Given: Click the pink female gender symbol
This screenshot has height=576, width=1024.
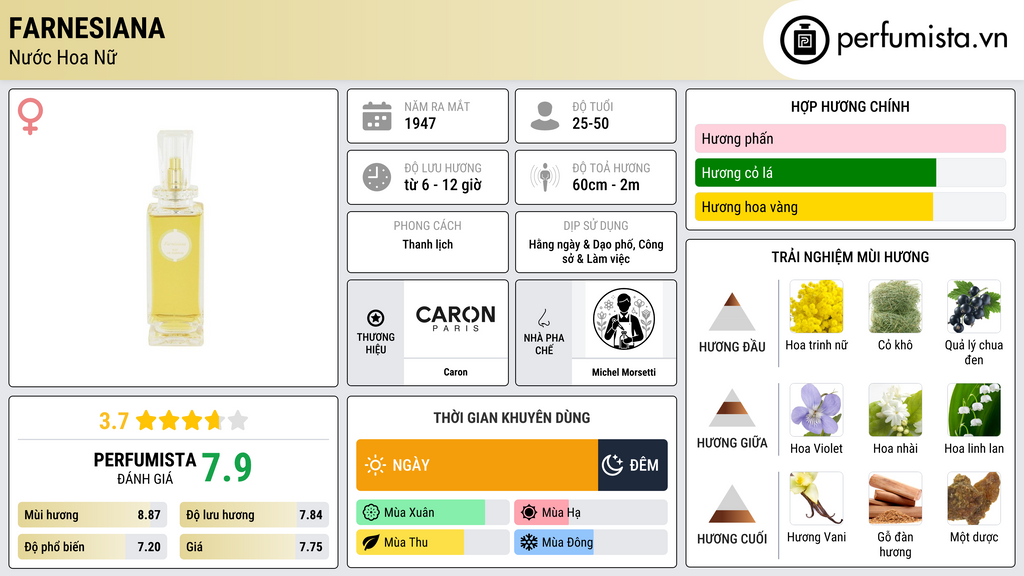Looking at the screenshot, I should (x=30, y=116).
